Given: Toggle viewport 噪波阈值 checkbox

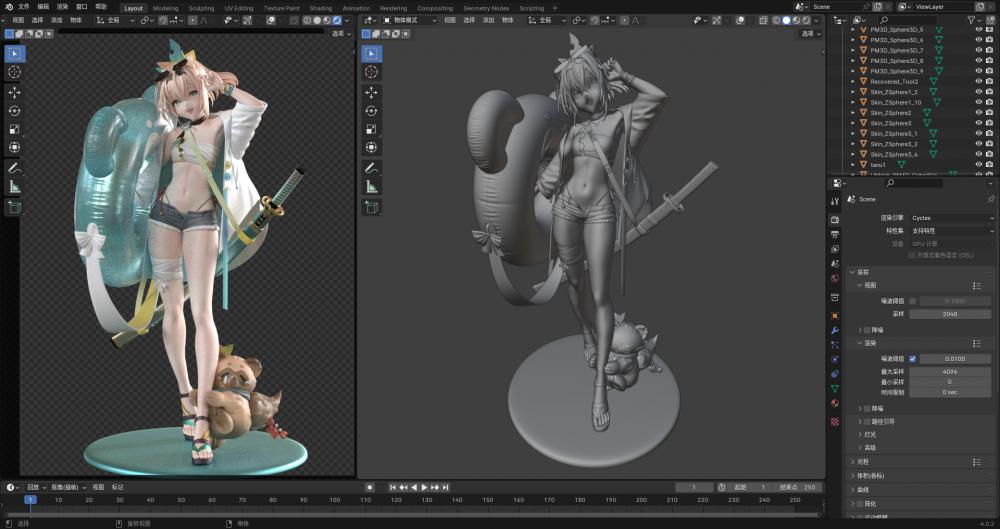Looking at the screenshot, I should tap(913, 301).
